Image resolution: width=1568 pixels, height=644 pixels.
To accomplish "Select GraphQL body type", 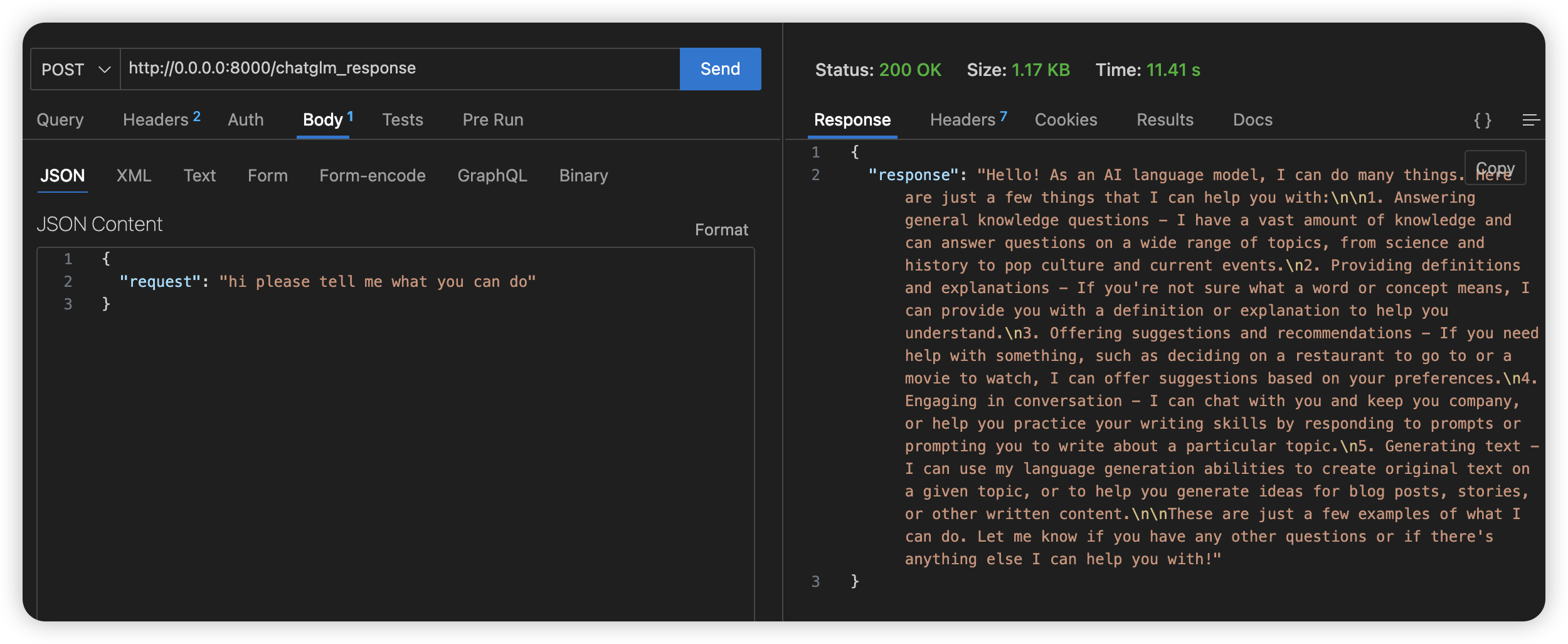I will 492,176.
